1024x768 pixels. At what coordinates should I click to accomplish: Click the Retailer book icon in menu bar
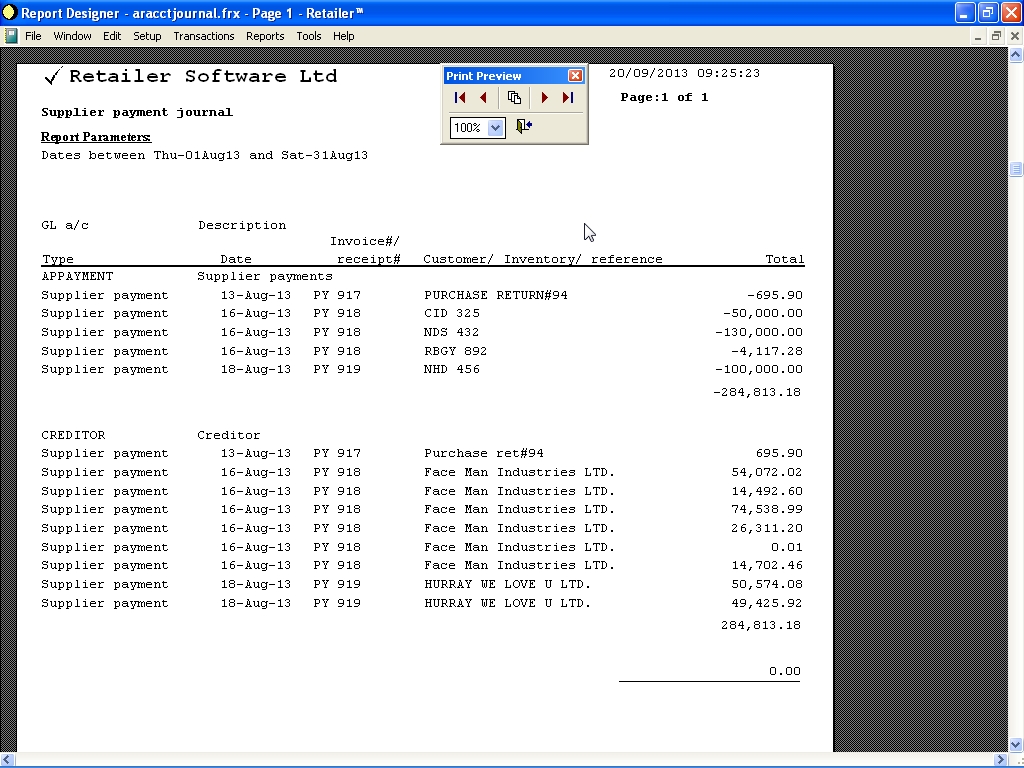(x=11, y=36)
